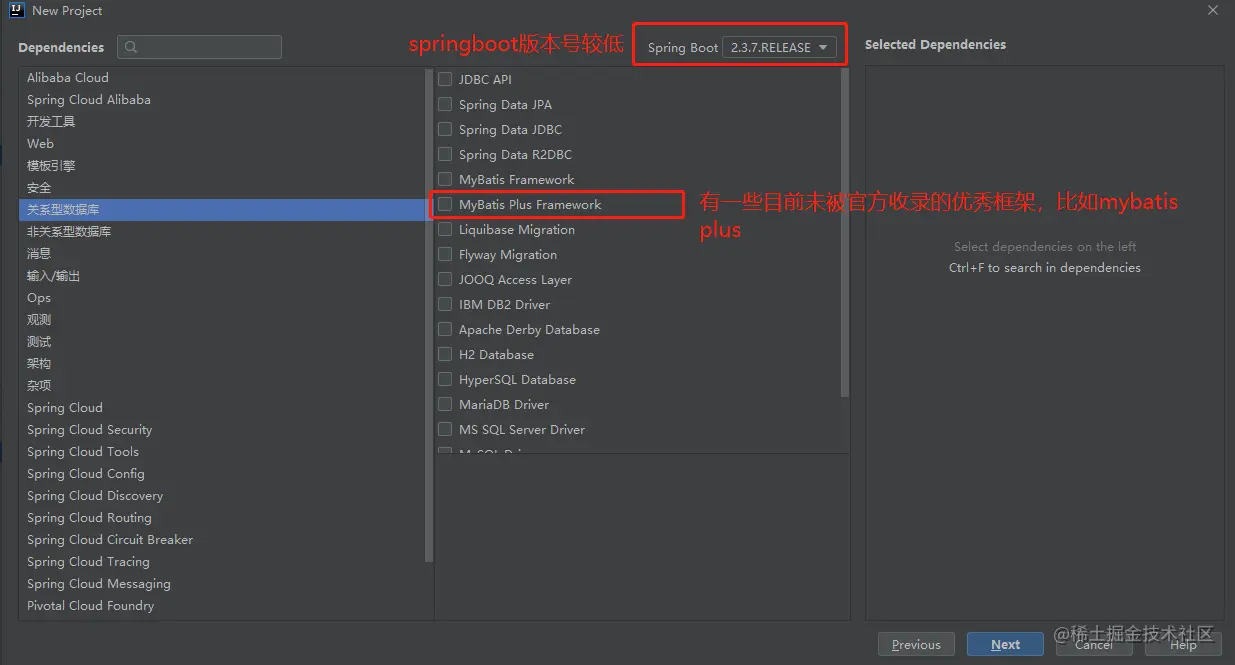Close the New Project dialog
This screenshot has width=1235, height=665.
tap(1212, 11)
